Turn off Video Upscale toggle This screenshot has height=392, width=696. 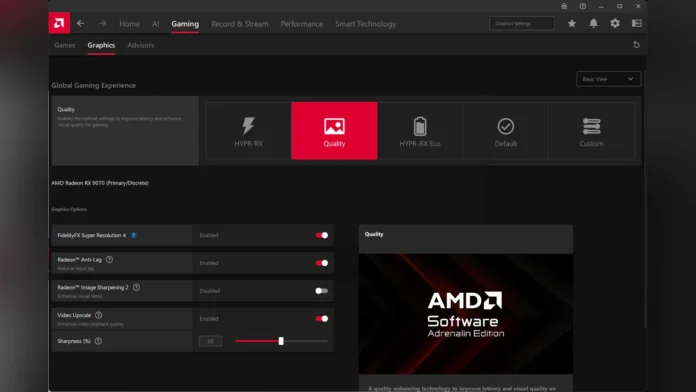pyautogui.click(x=321, y=319)
